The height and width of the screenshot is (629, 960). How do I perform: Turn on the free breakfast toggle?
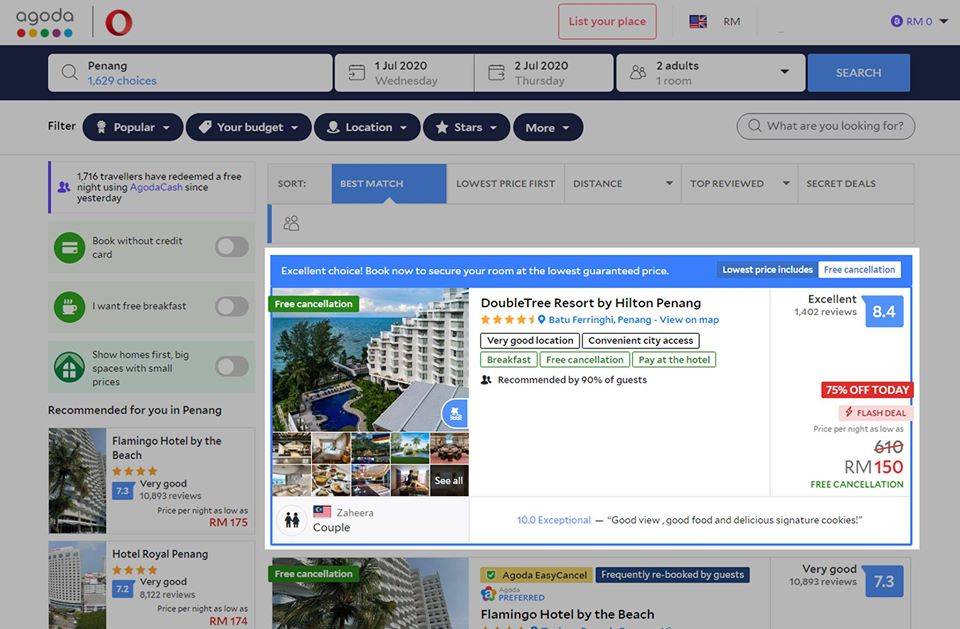click(231, 307)
